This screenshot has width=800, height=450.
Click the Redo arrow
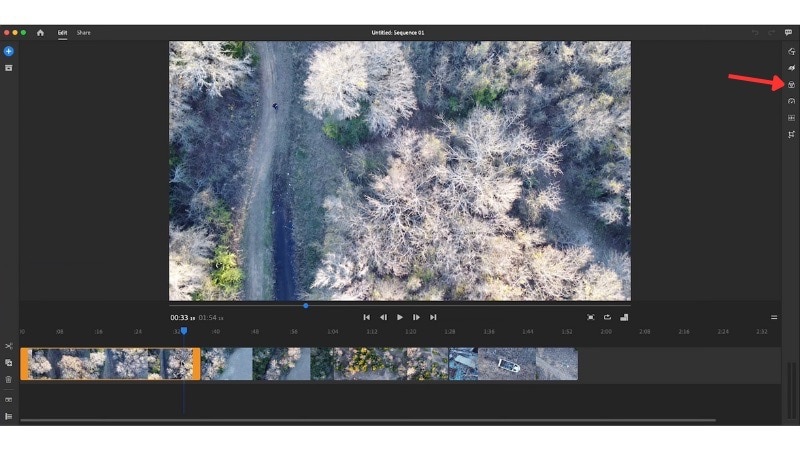(x=771, y=33)
